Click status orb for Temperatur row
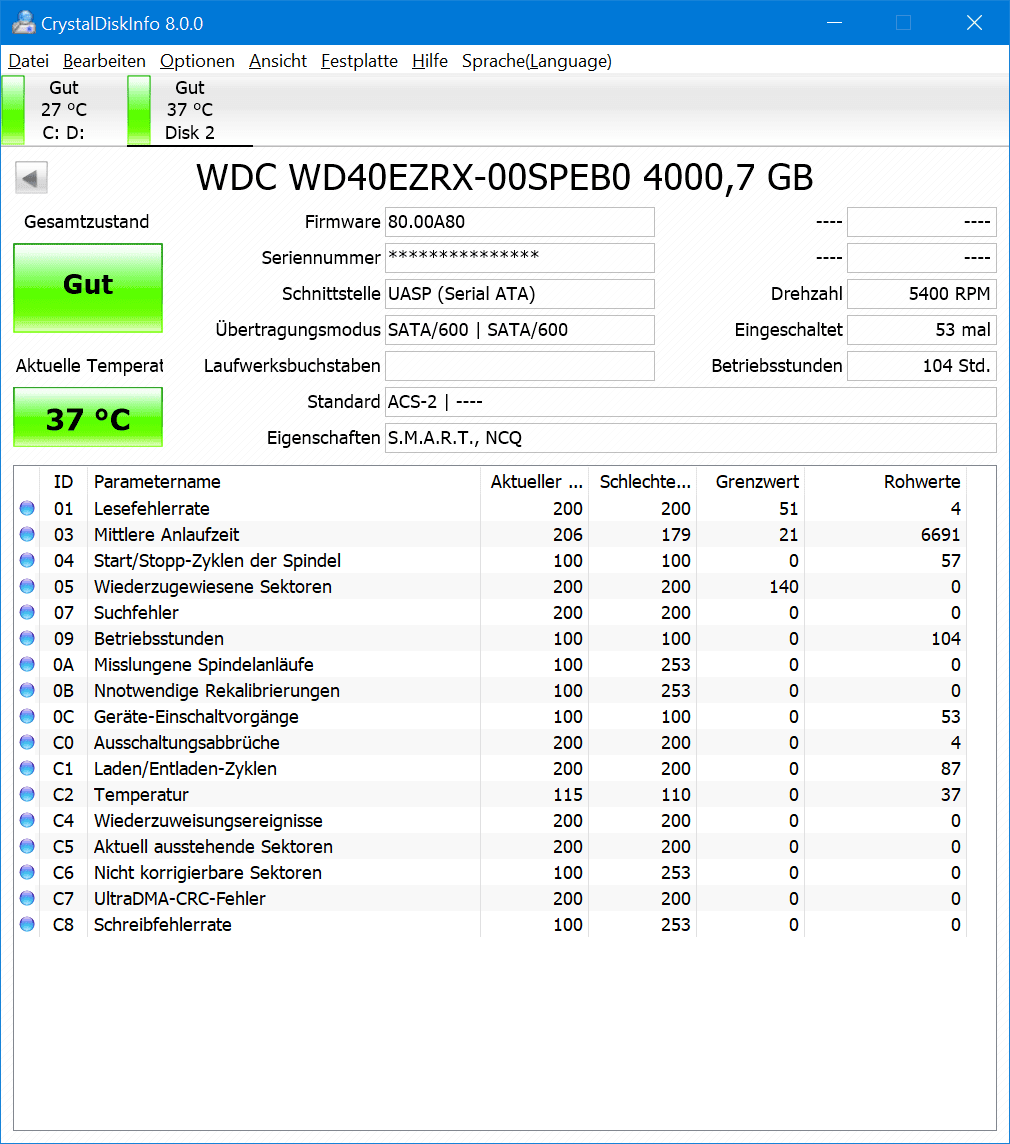The height and width of the screenshot is (1144, 1010). pos(27,794)
